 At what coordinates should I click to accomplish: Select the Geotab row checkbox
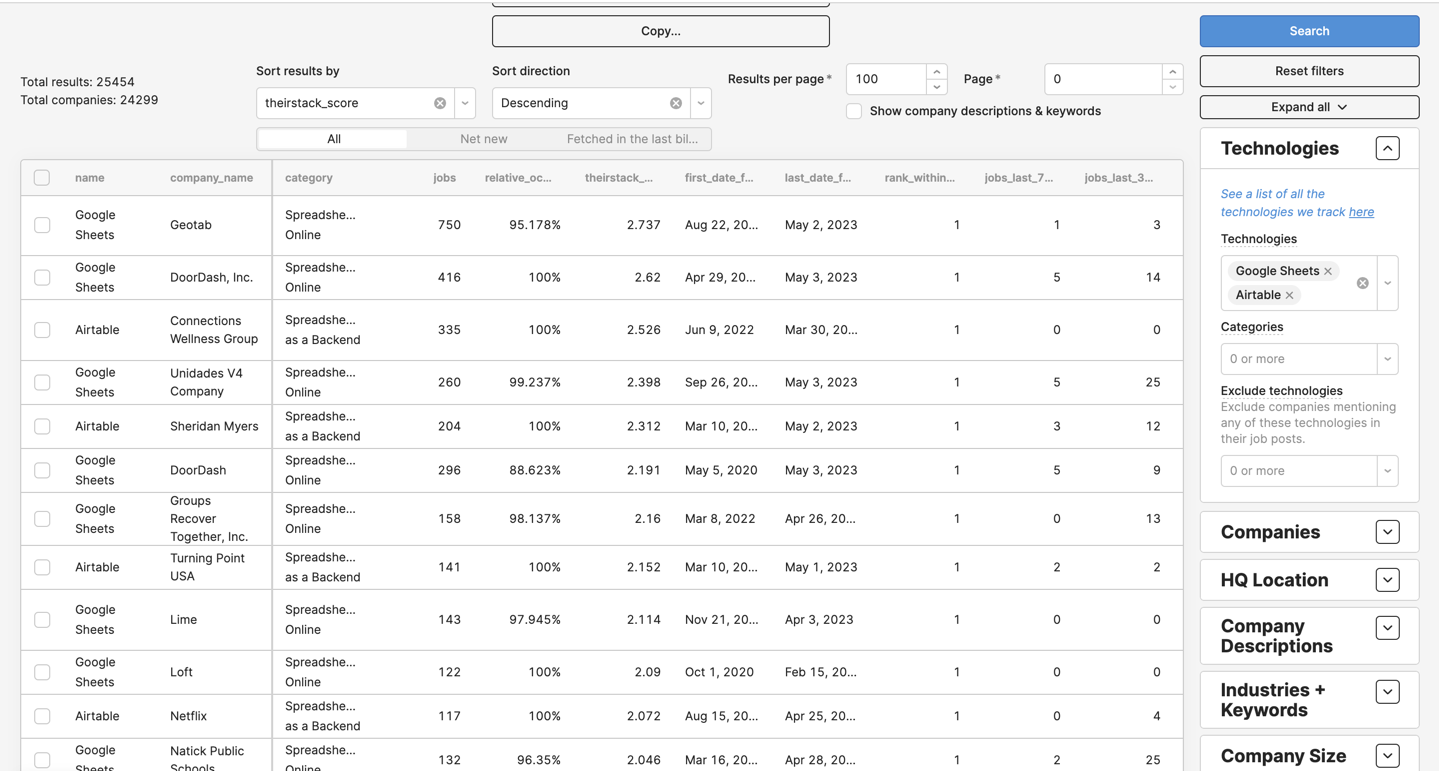click(42, 225)
